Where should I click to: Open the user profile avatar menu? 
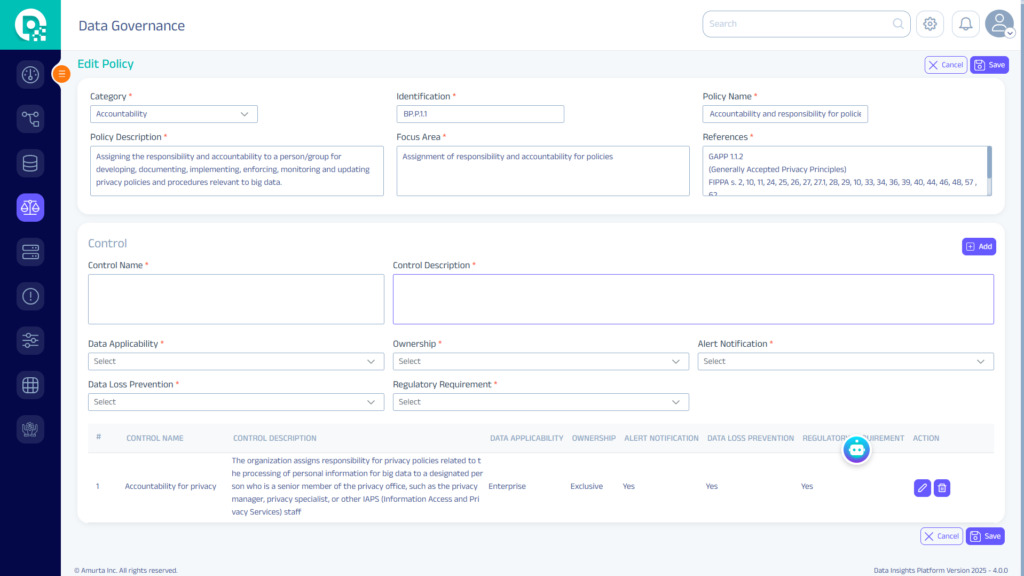coord(998,24)
